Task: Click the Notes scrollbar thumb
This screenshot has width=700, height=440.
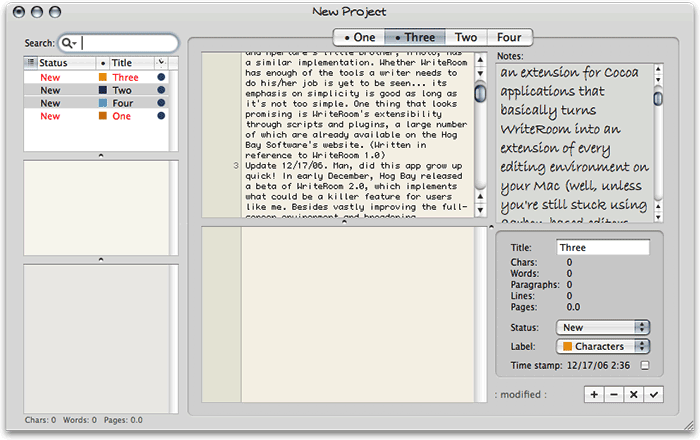Action: (658, 97)
